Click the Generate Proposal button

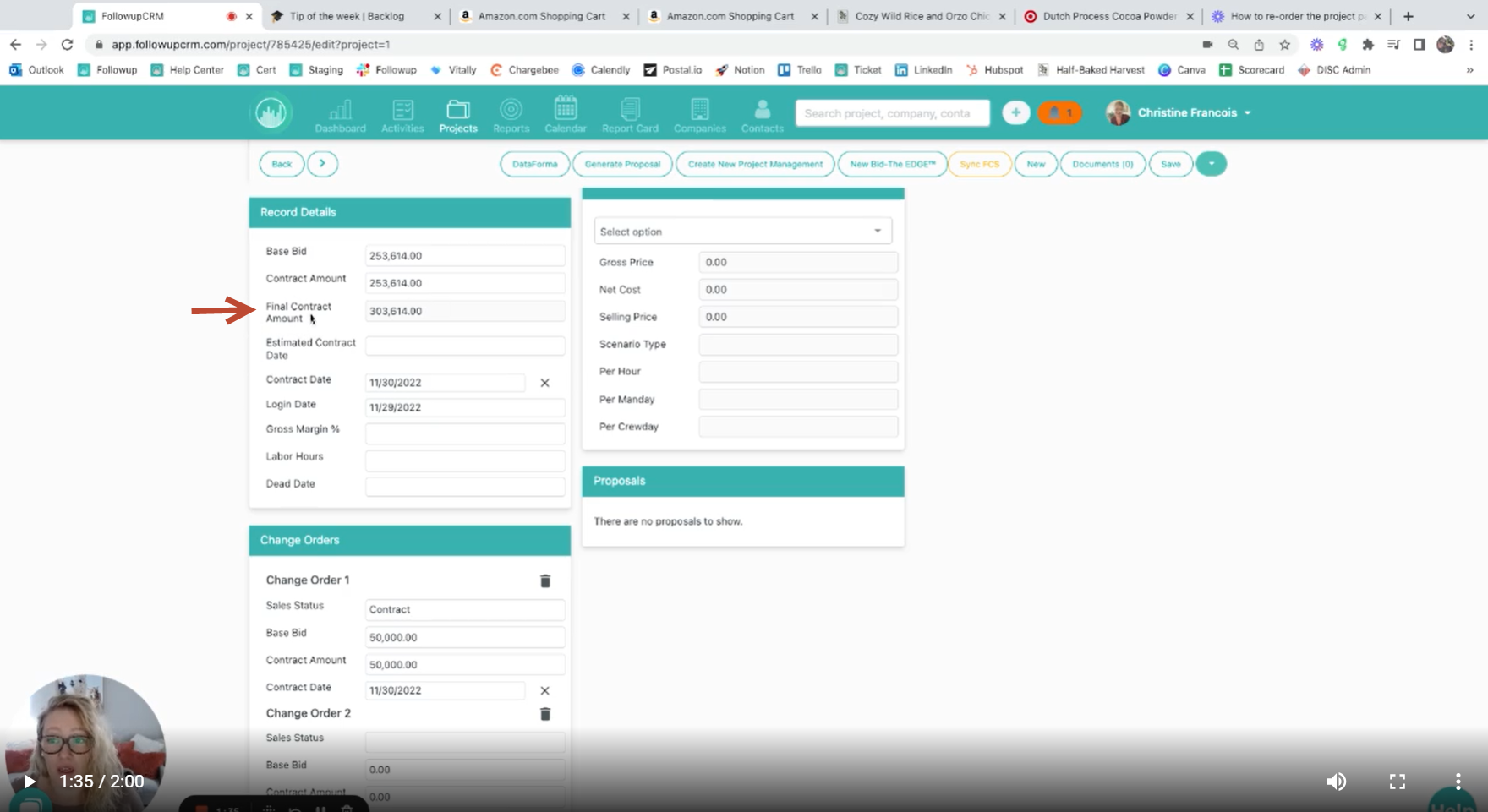pyautogui.click(x=622, y=163)
